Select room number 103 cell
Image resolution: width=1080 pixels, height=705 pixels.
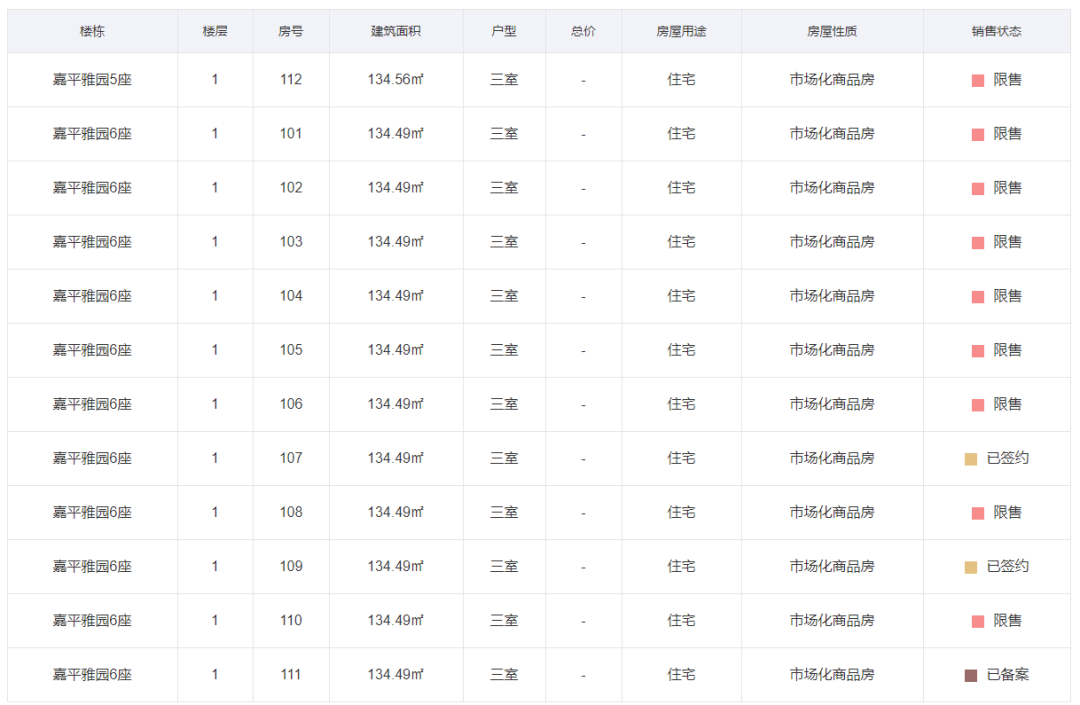click(291, 242)
